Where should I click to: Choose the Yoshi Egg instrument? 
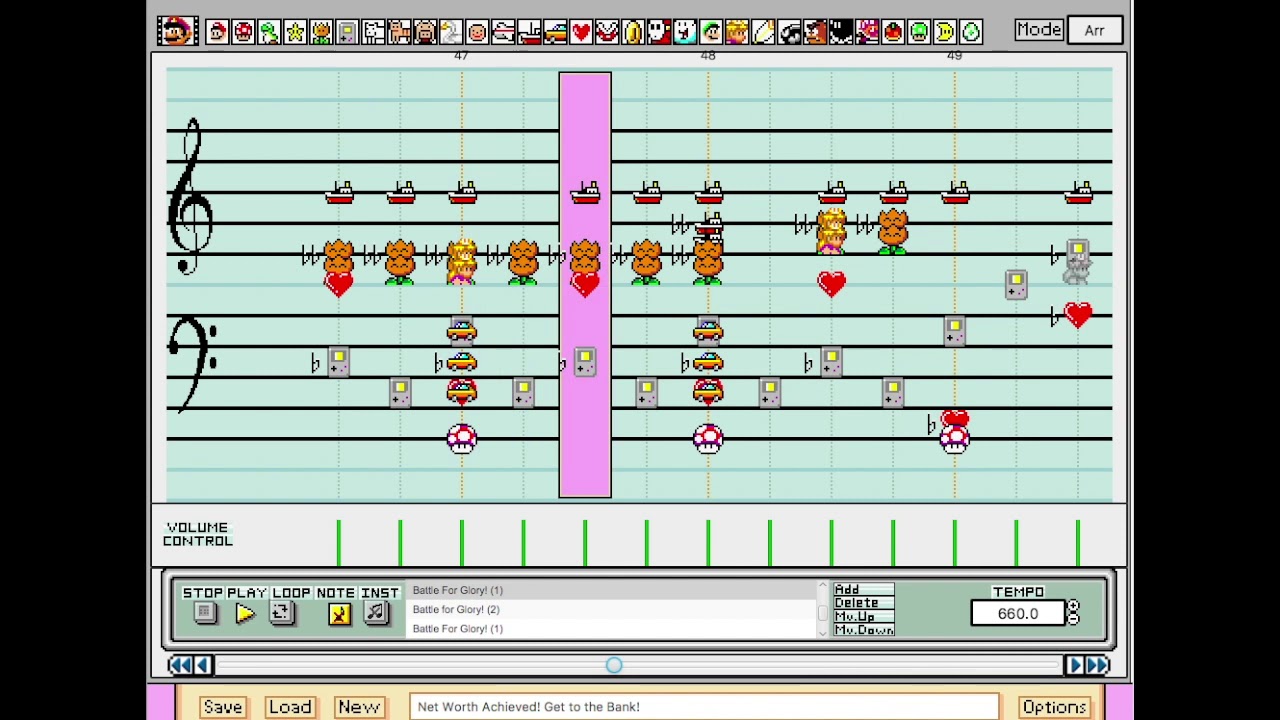point(971,32)
